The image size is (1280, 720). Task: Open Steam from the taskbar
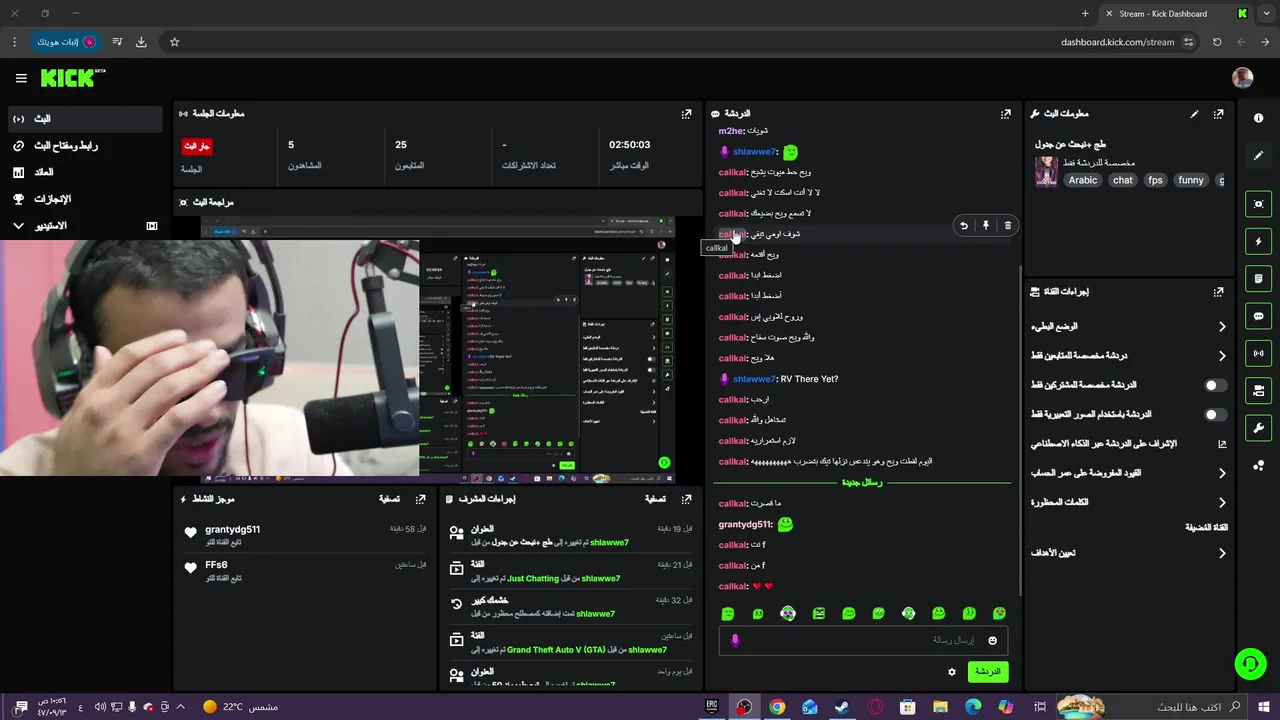tap(842, 707)
